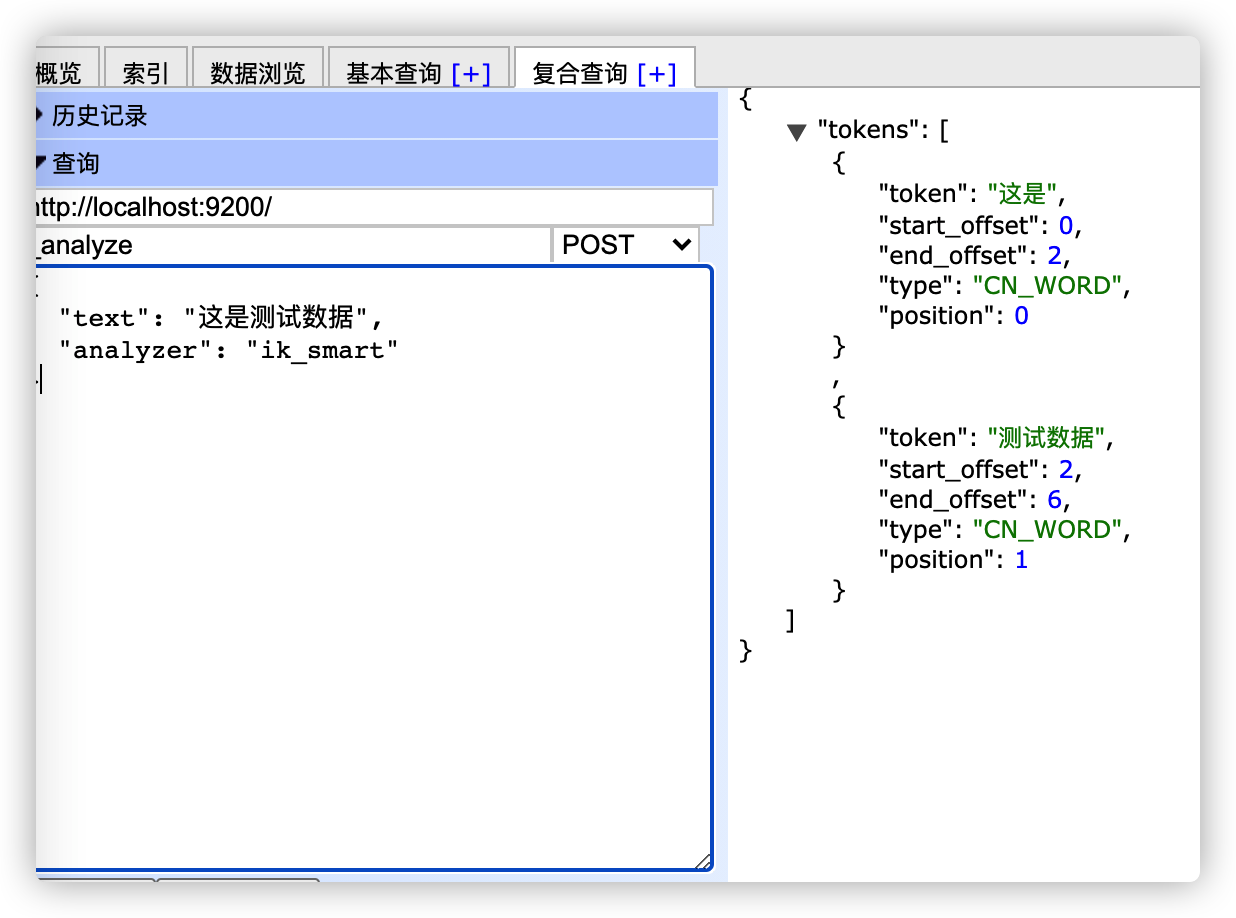Click "ik_smart" analyzer text in editor
Image resolution: width=1236 pixels, height=918 pixels.
322,350
